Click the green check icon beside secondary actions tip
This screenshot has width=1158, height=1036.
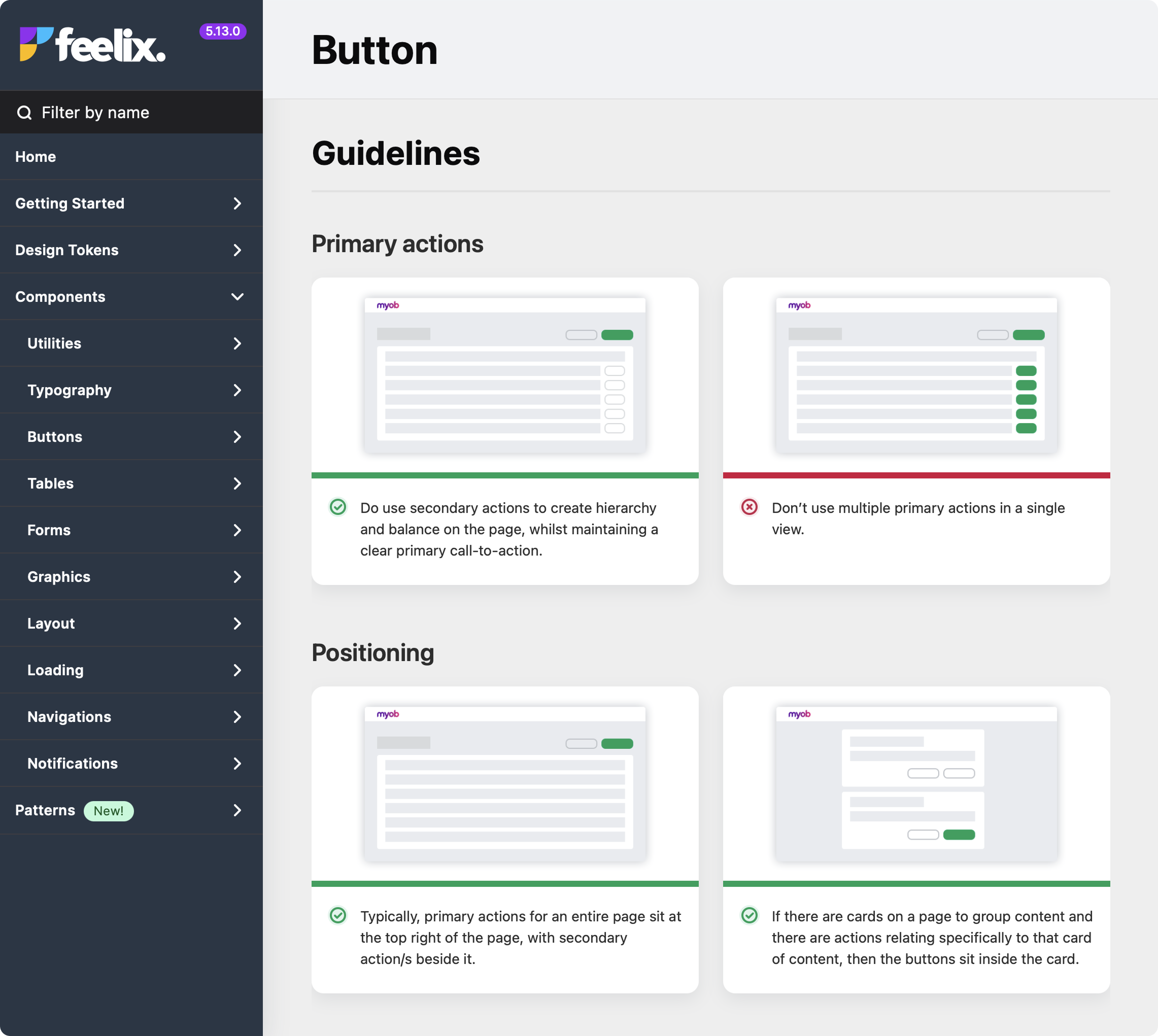[338, 507]
